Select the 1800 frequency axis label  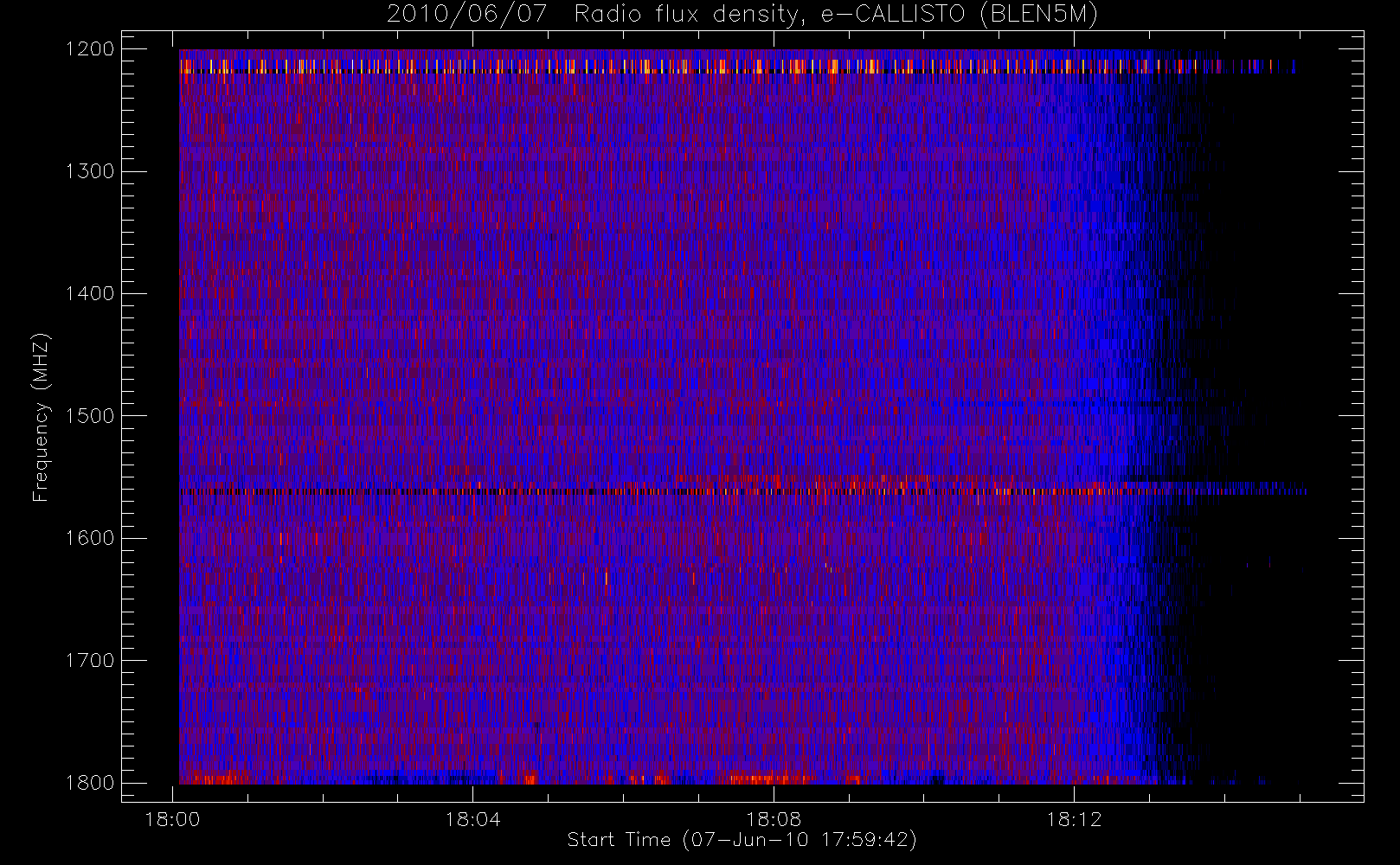coord(90,783)
